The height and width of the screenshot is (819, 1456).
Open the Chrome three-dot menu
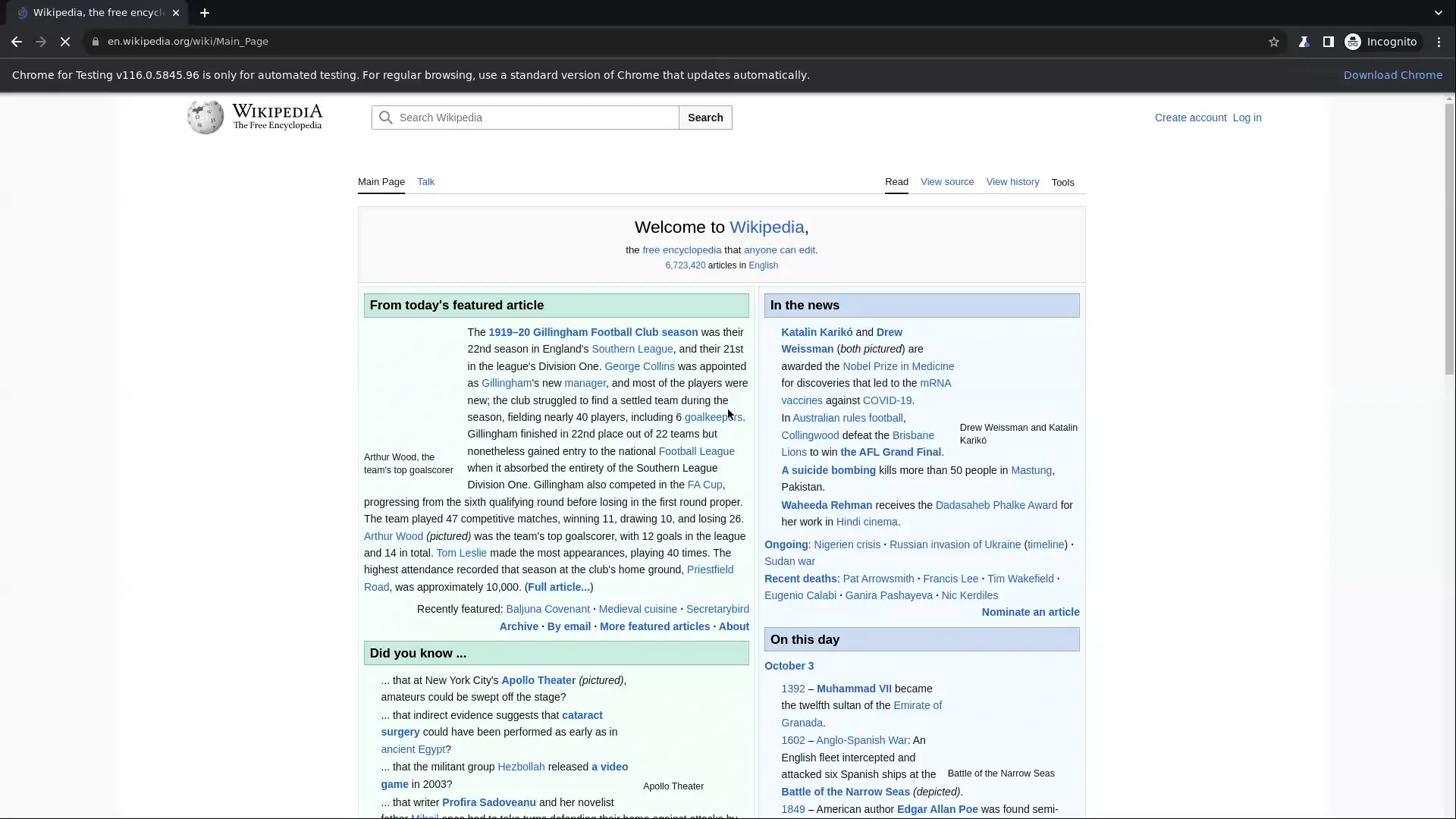pyautogui.click(x=1439, y=42)
